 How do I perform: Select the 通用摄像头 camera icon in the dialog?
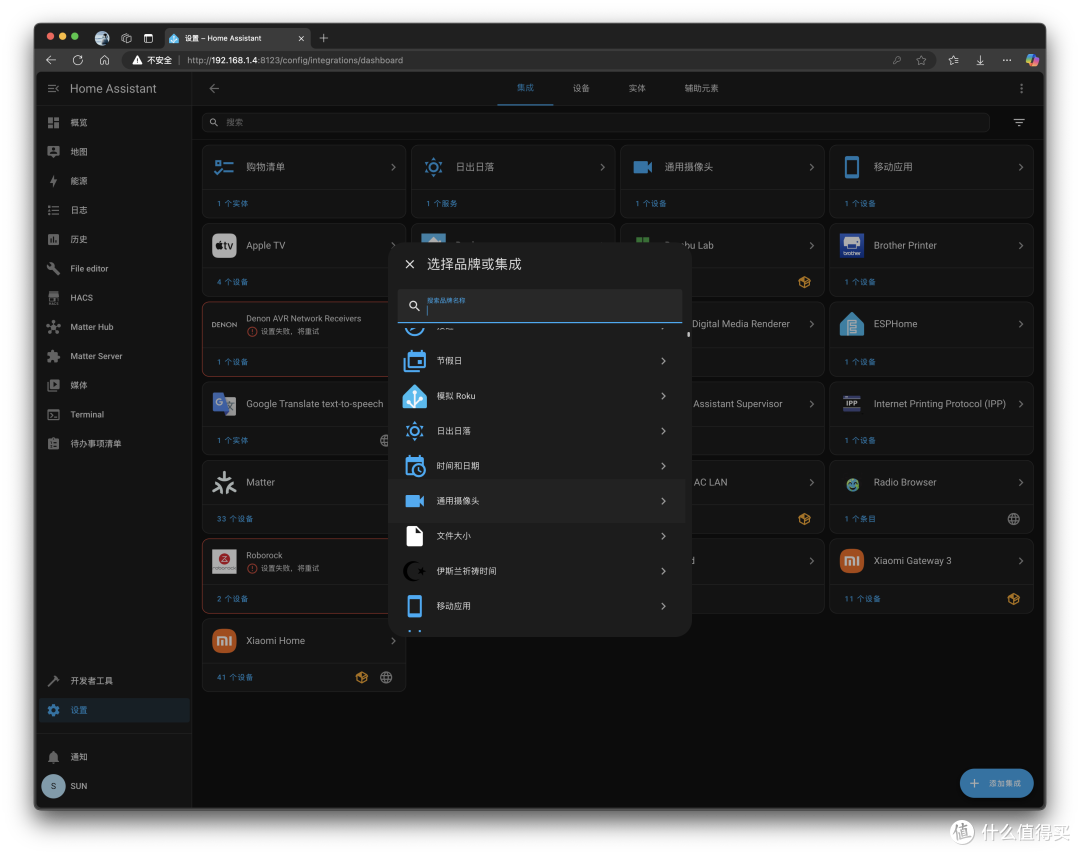(415, 501)
